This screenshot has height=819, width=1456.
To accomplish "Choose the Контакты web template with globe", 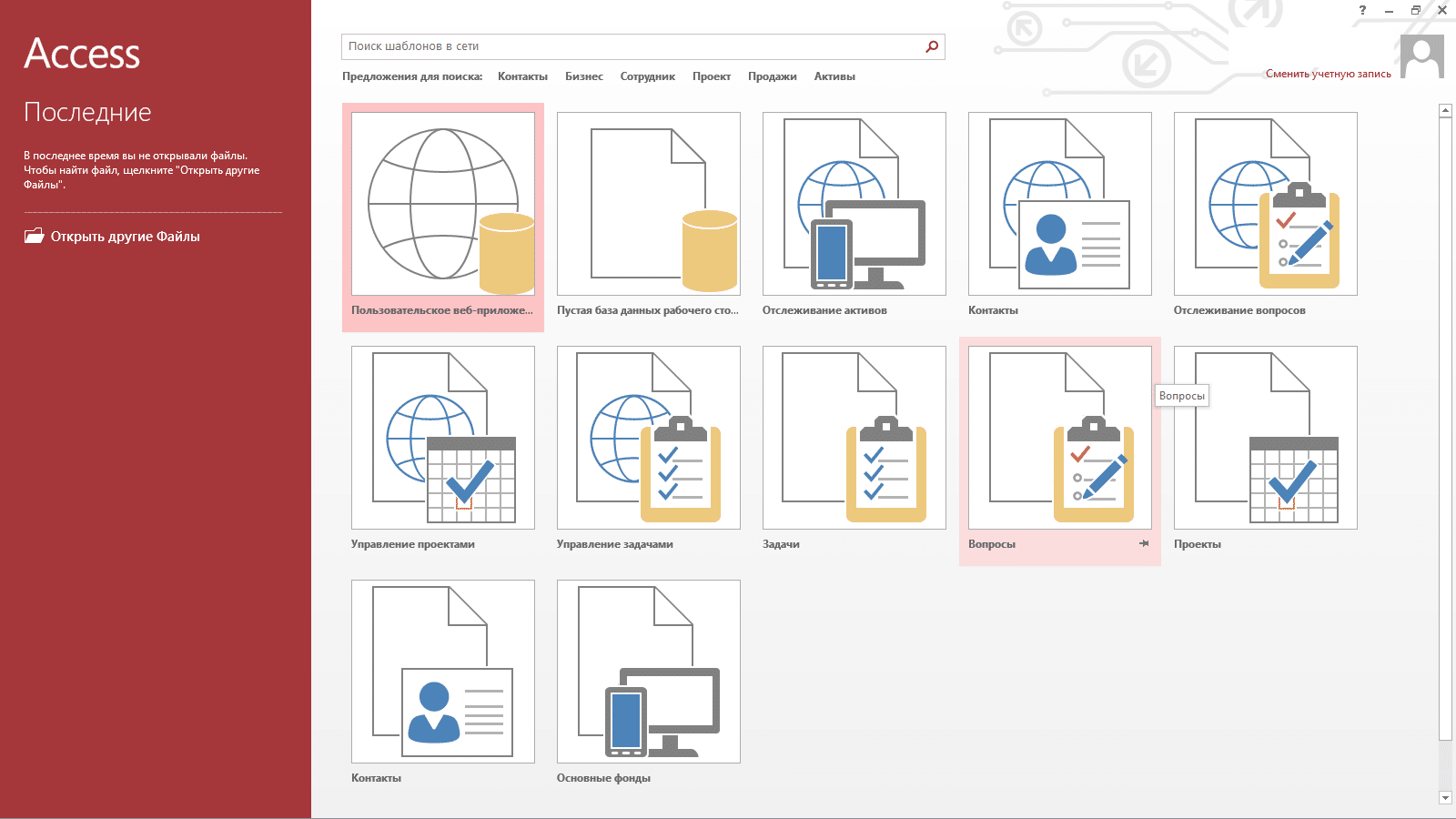I will 1060,217.
